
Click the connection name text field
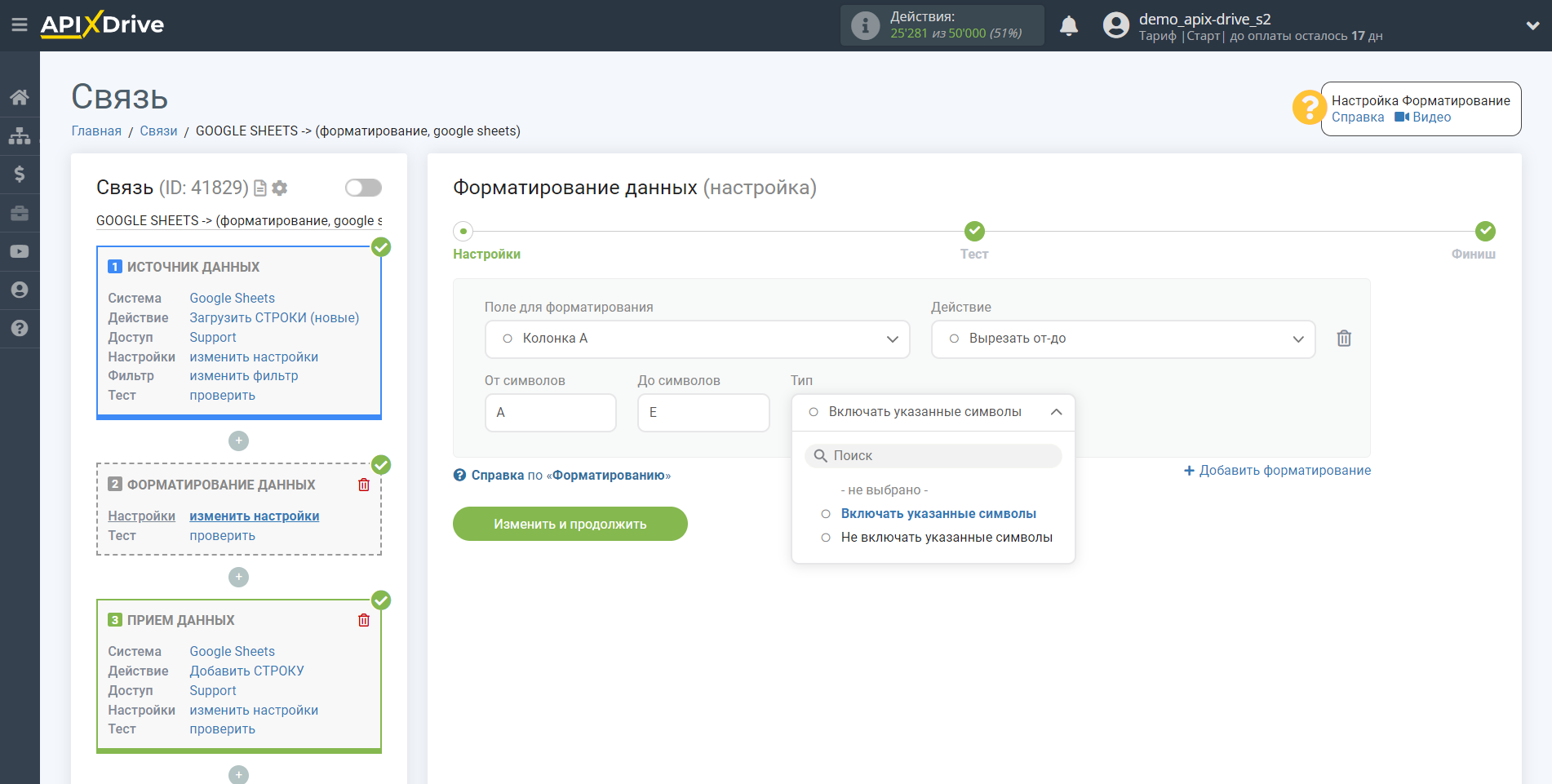(x=239, y=220)
